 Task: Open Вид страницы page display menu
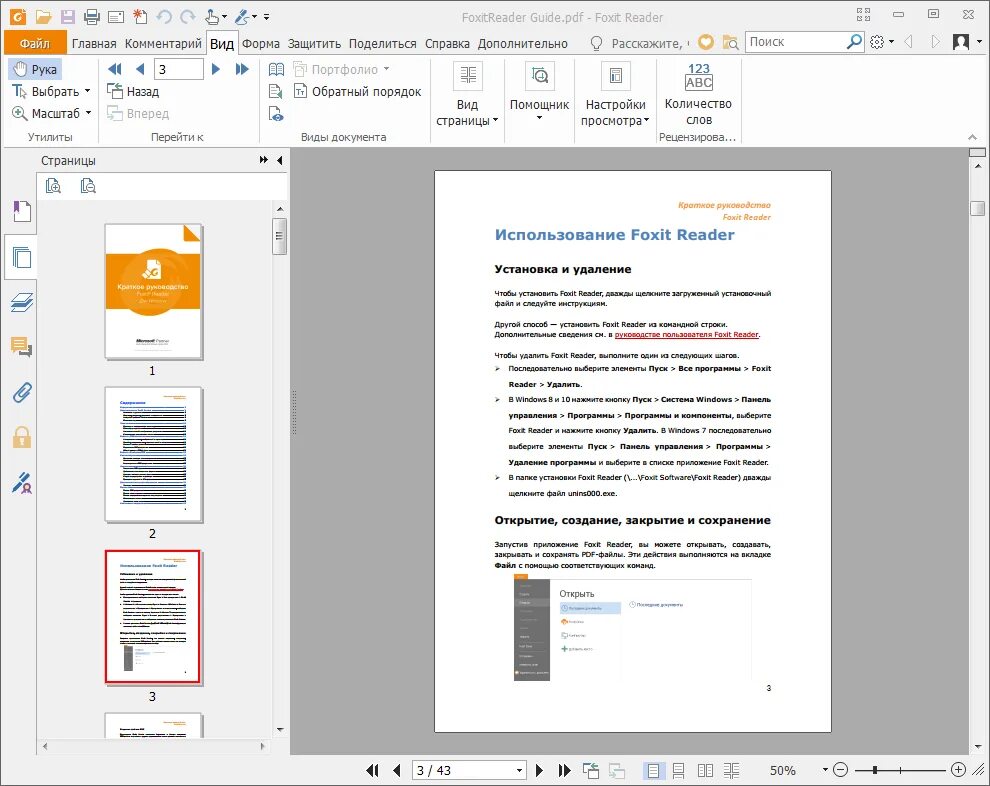[x=467, y=95]
